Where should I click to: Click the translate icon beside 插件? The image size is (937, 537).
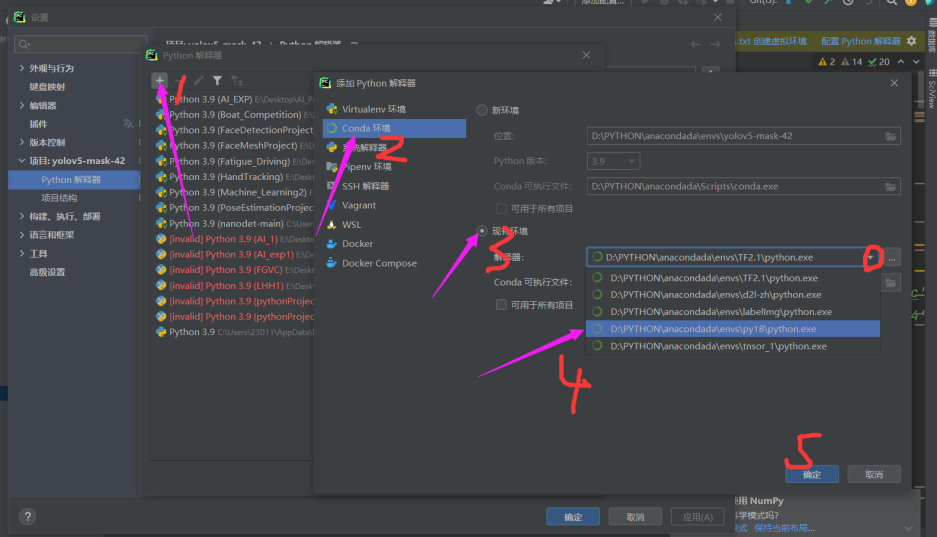pos(128,124)
